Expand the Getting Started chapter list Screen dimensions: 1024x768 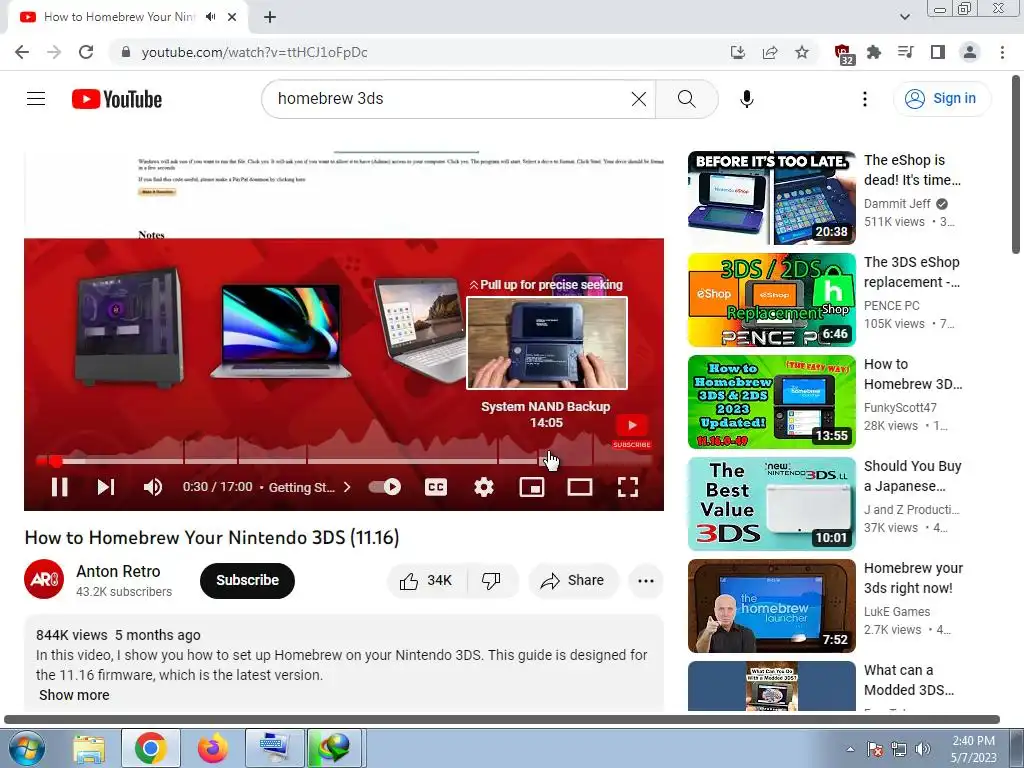click(310, 487)
